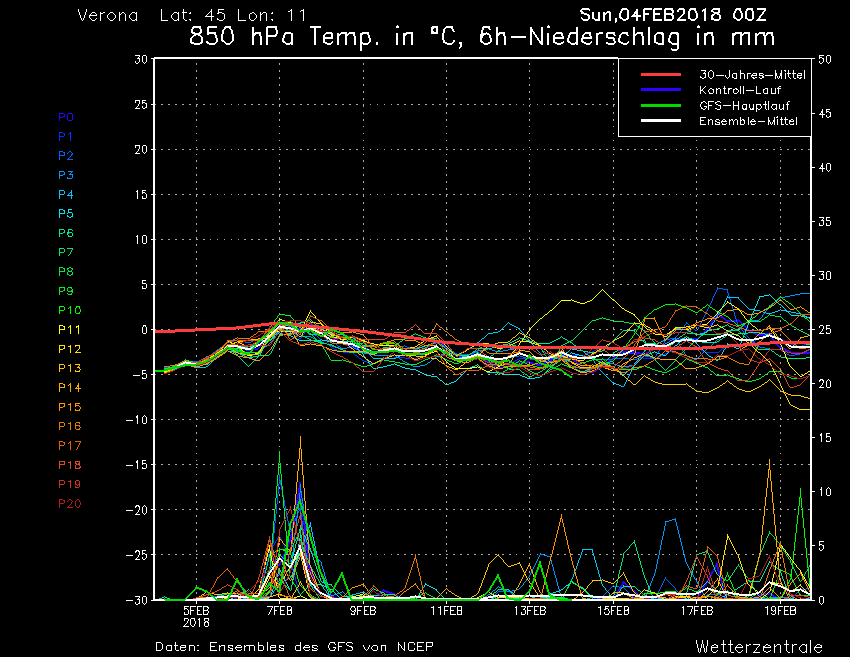Click the P14 ensemble member label
Viewport: 850px width, 657px height.
click(69, 388)
